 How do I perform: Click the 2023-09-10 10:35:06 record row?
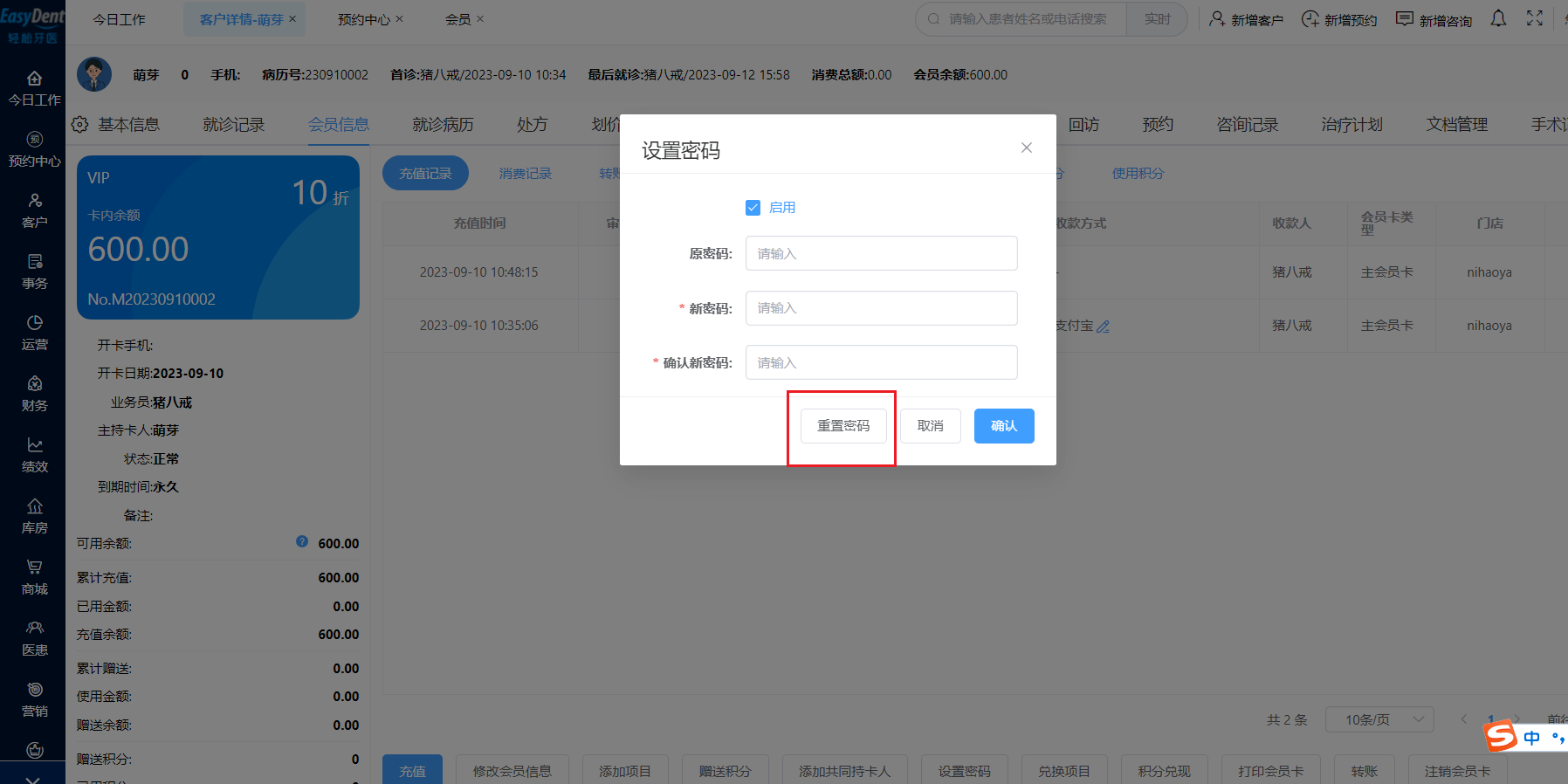pyautogui.click(x=974, y=326)
